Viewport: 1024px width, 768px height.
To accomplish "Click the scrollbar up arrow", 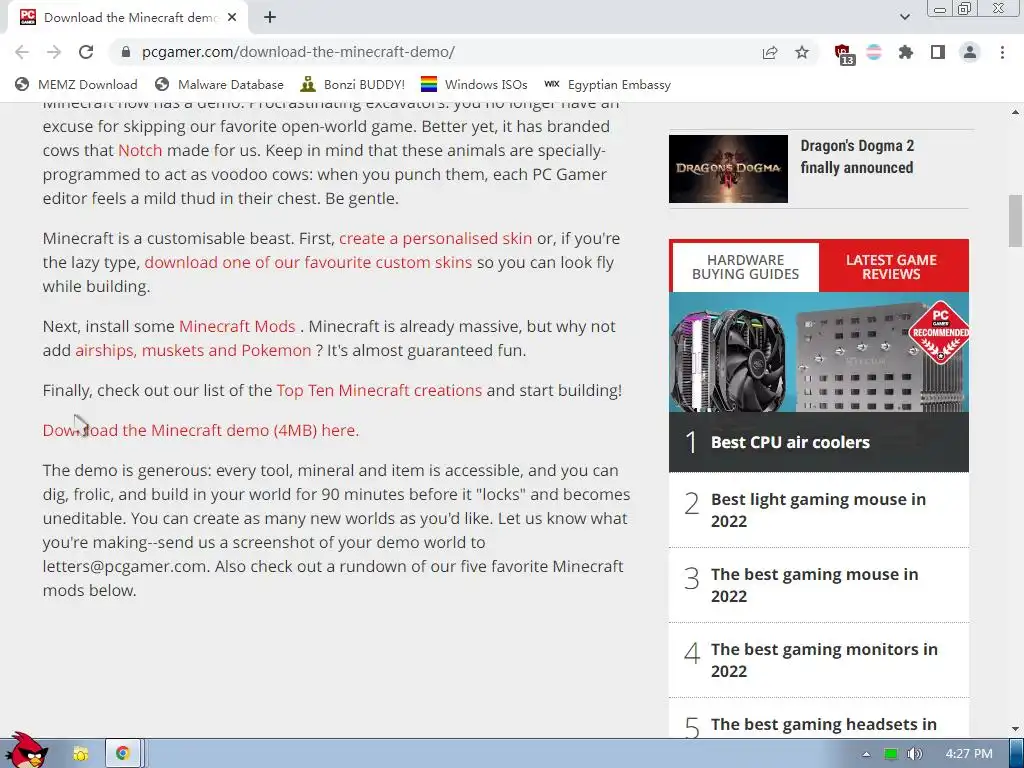I will click(1015, 112).
